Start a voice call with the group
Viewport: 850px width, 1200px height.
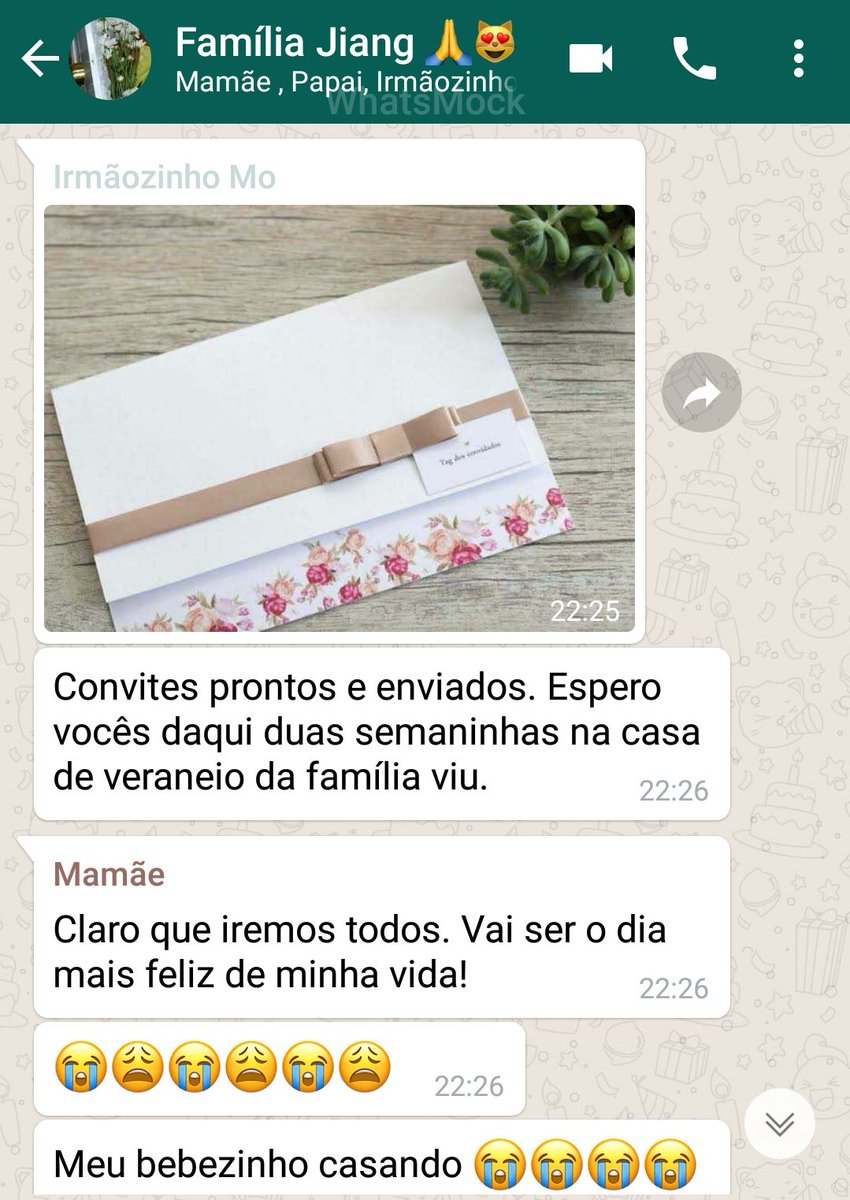tap(694, 59)
